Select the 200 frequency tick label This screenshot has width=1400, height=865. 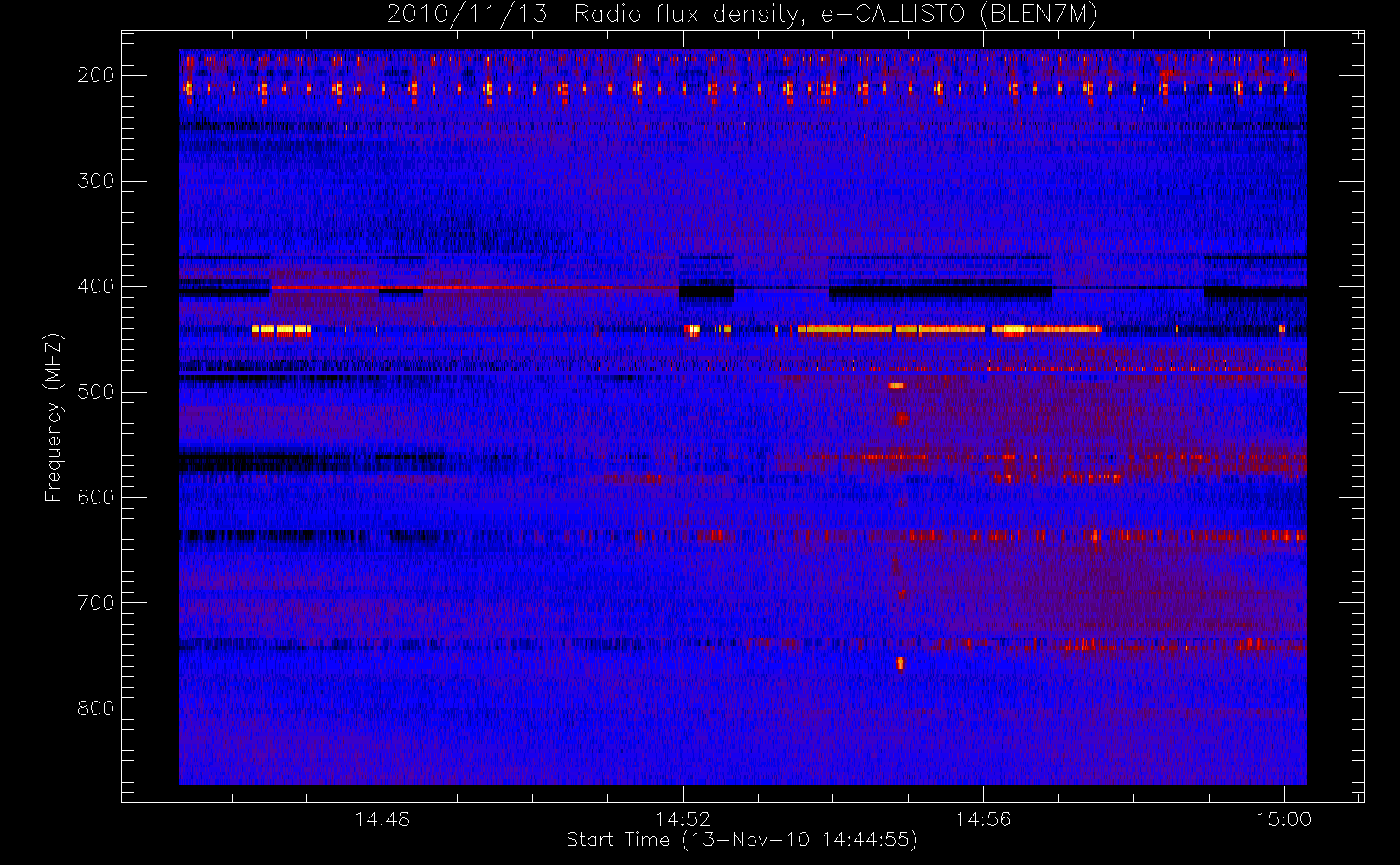[x=96, y=75]
